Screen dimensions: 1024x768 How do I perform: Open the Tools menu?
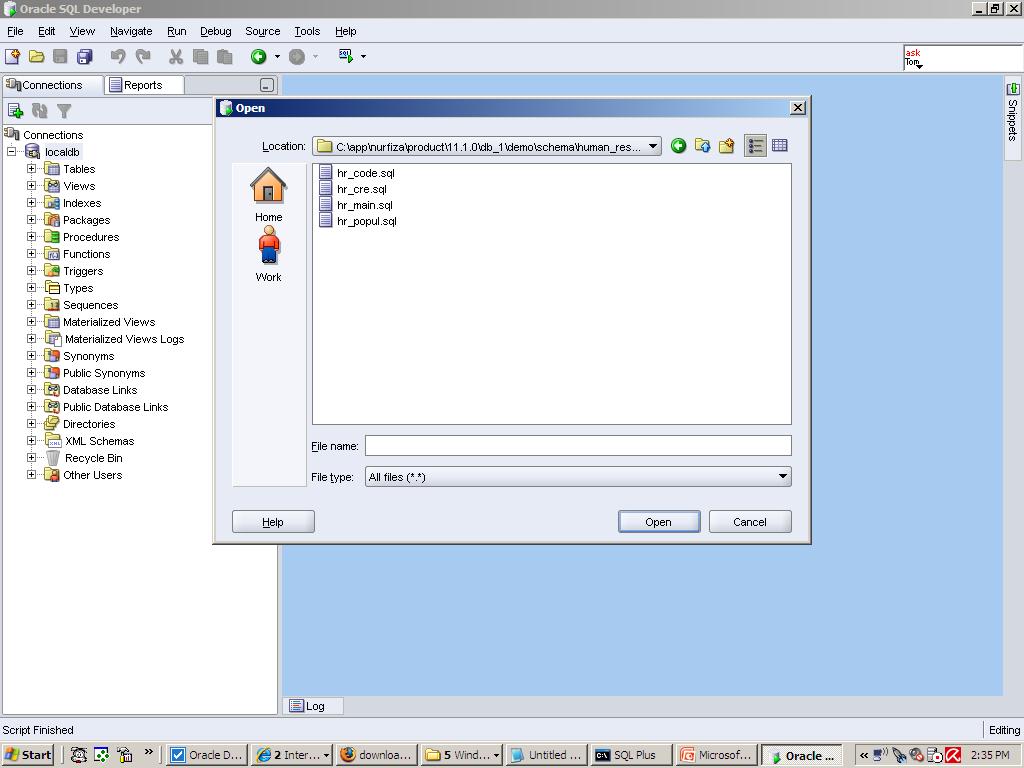click(306, 31)
